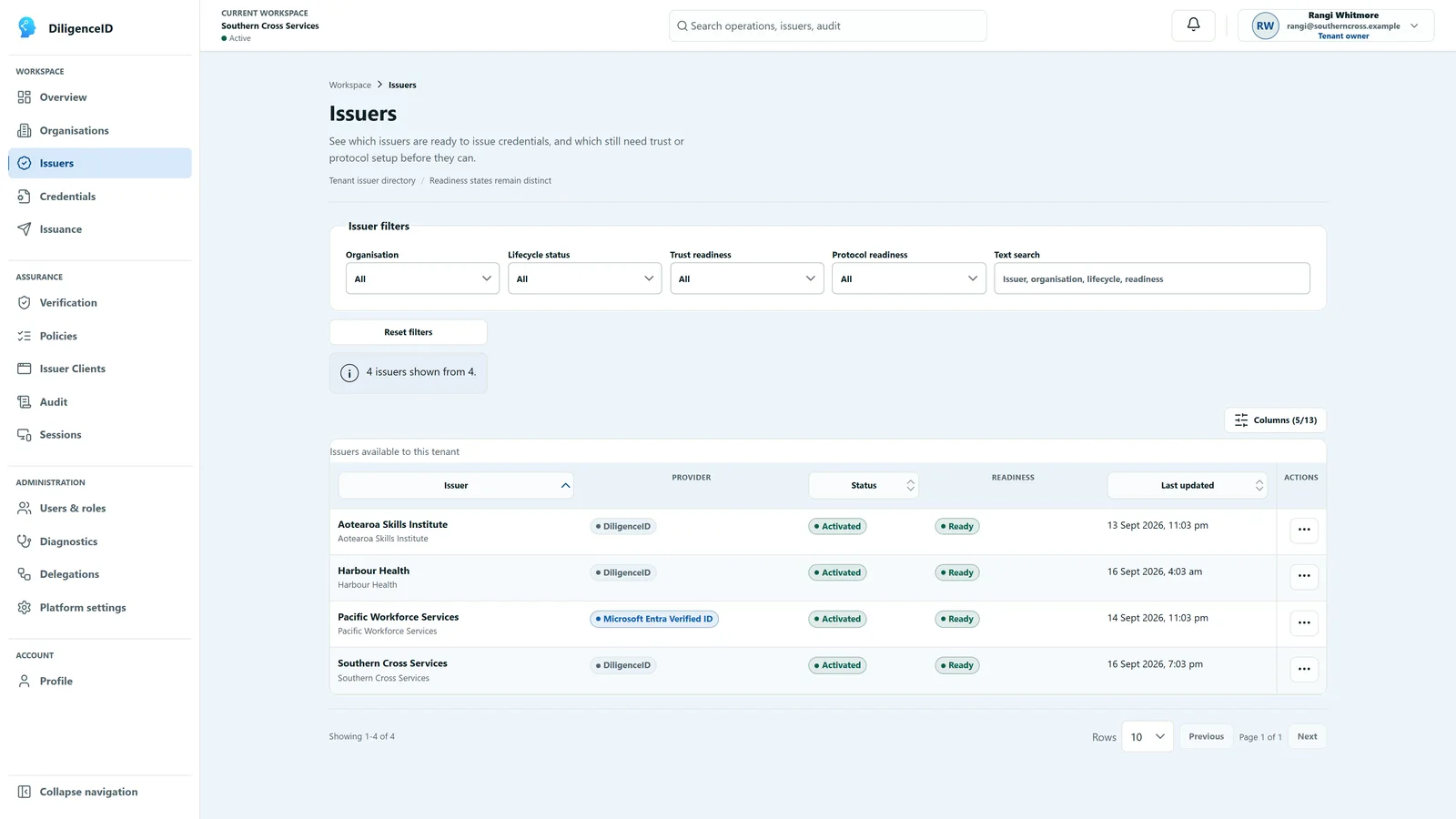This screenshot has height=819, width=1456.
Task: Click the Next page button
Action: pos(1307,736)
